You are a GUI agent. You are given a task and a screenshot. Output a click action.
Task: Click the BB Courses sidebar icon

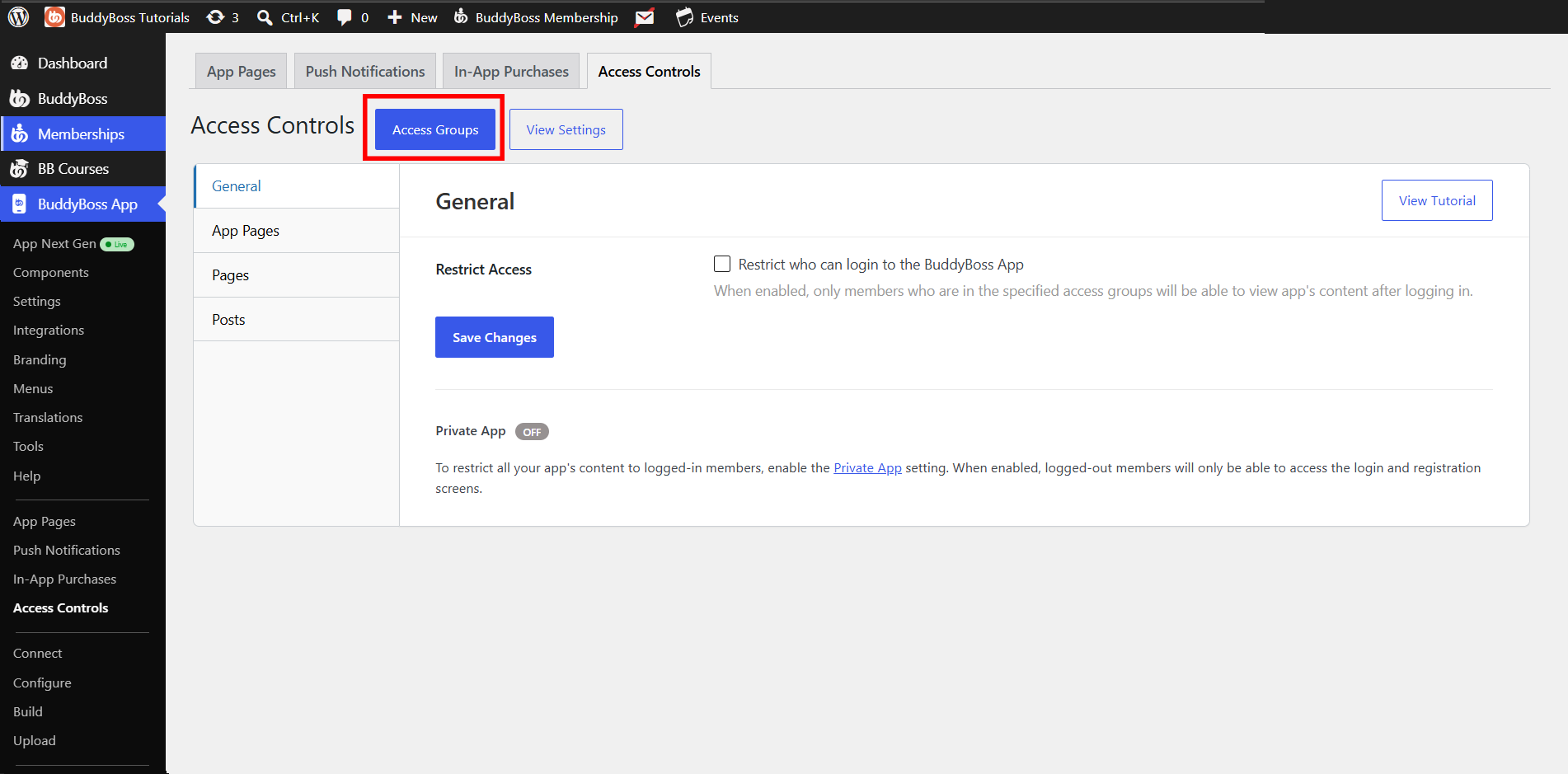pos(19,169)
